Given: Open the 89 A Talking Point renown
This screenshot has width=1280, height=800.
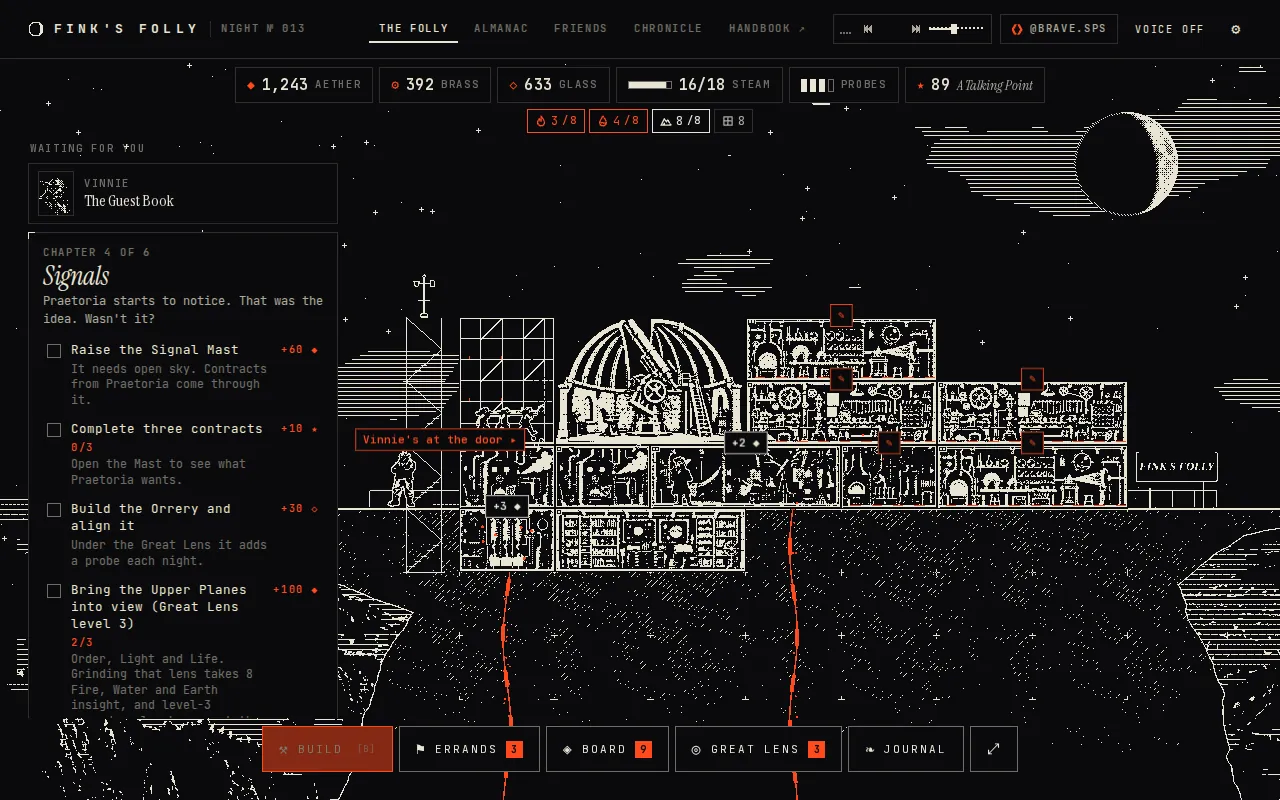Looking at the screenshot, I should coord(975,85).
